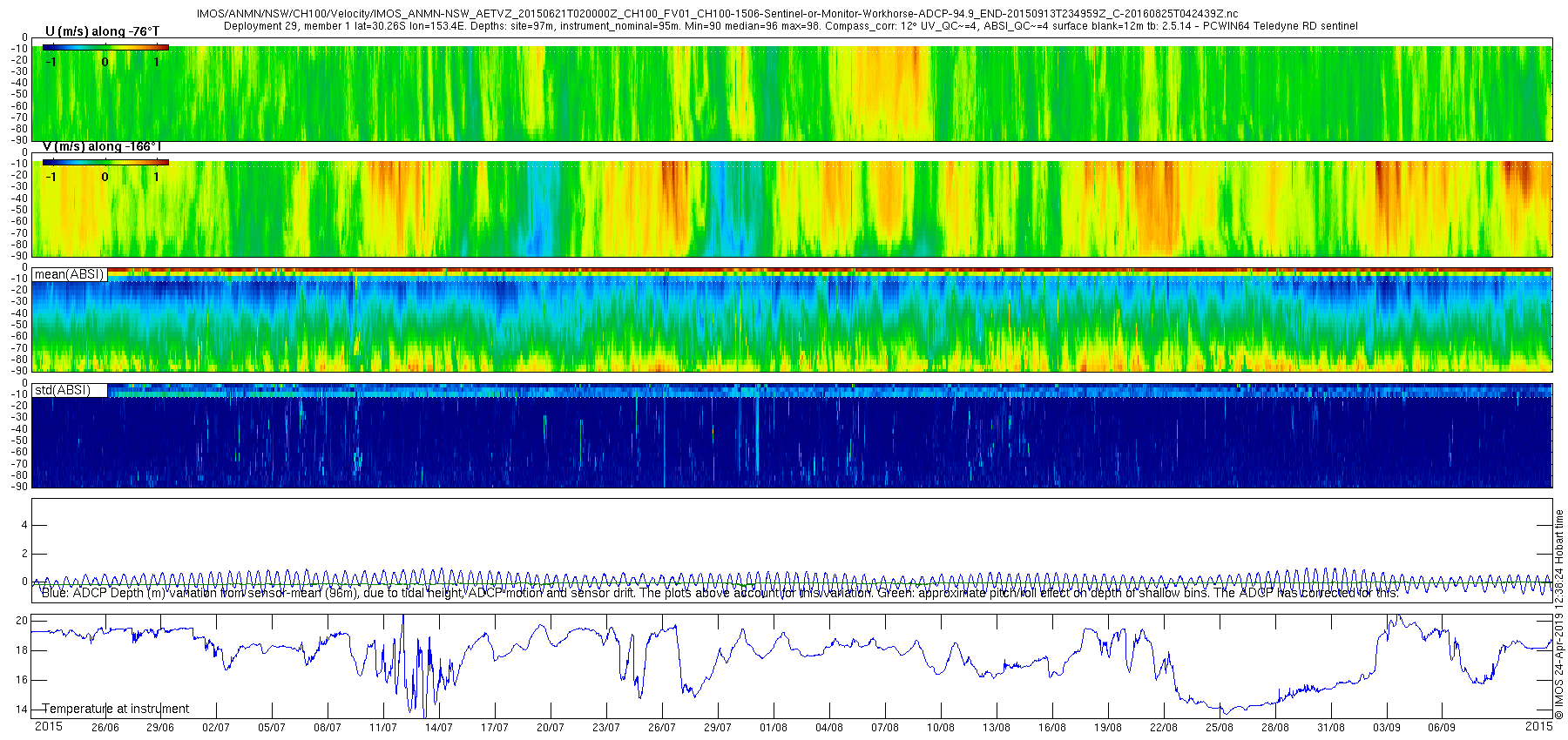
Task: Click the '17/07' date tick label
Action: click(495, 728)
